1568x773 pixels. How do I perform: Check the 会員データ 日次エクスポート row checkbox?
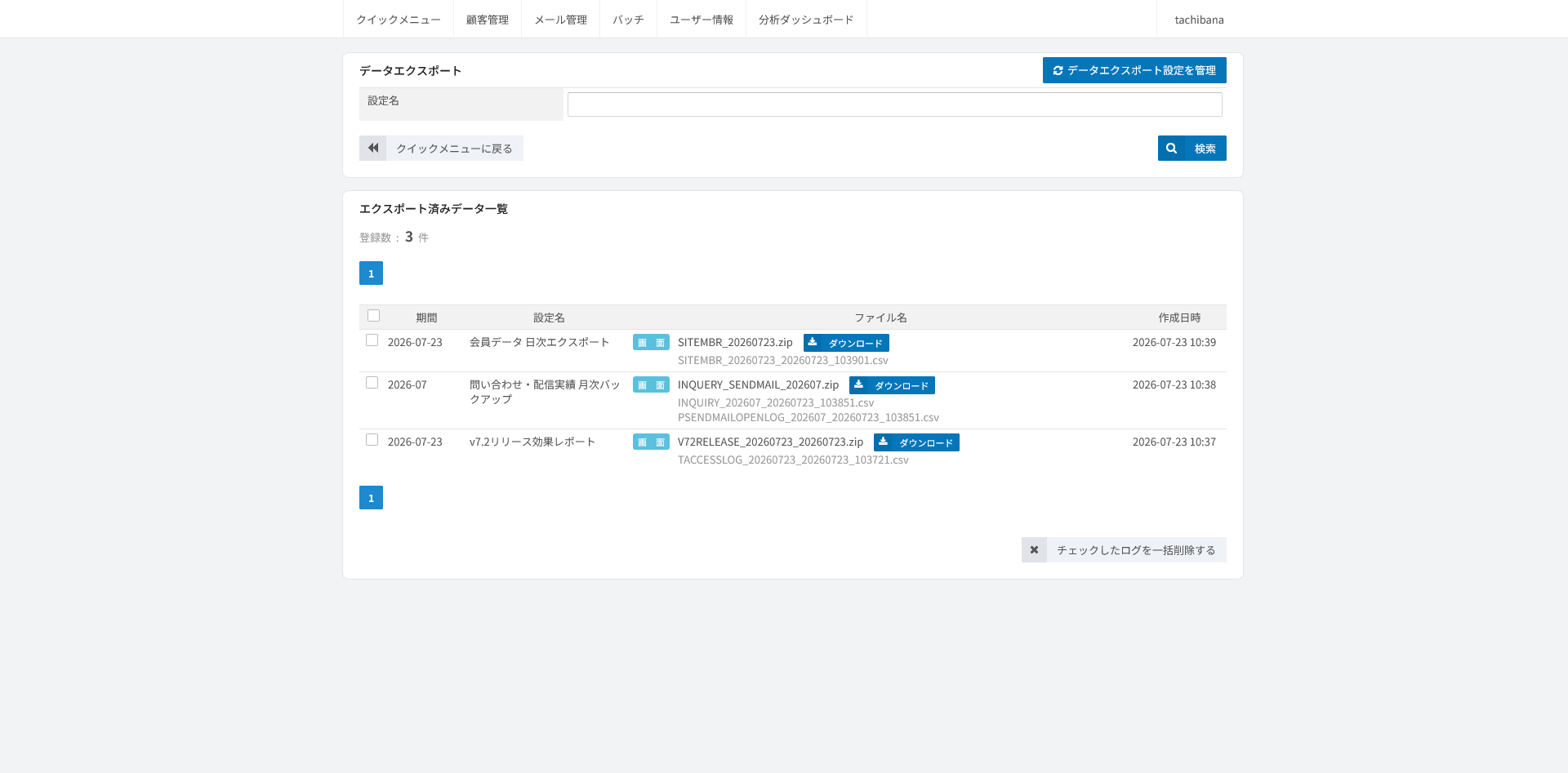(372, 340)
